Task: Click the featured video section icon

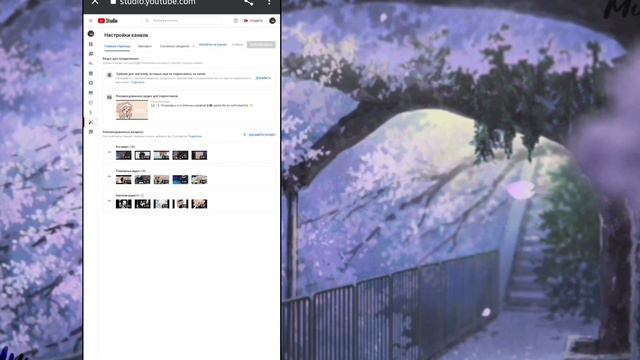Action: pyautogui.click(x=109, y=97)
